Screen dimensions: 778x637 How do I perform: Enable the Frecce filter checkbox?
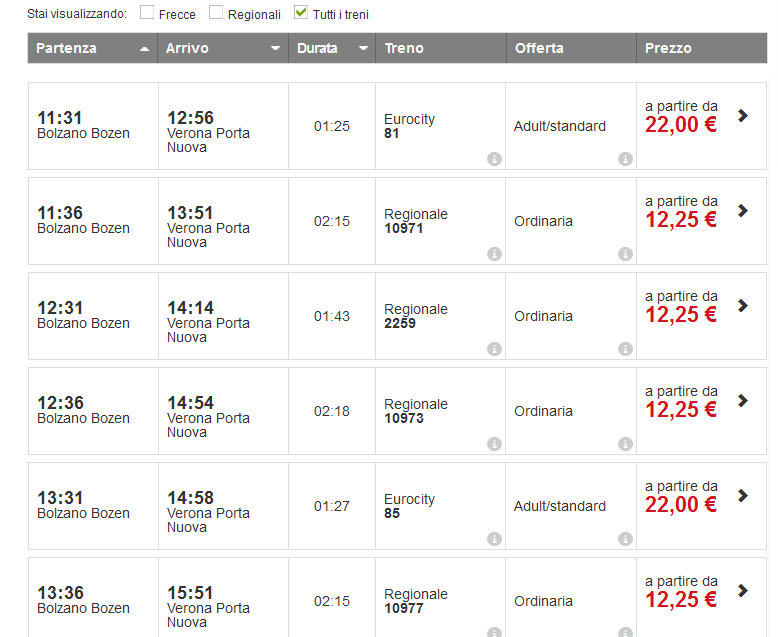(x=147, y=13)
